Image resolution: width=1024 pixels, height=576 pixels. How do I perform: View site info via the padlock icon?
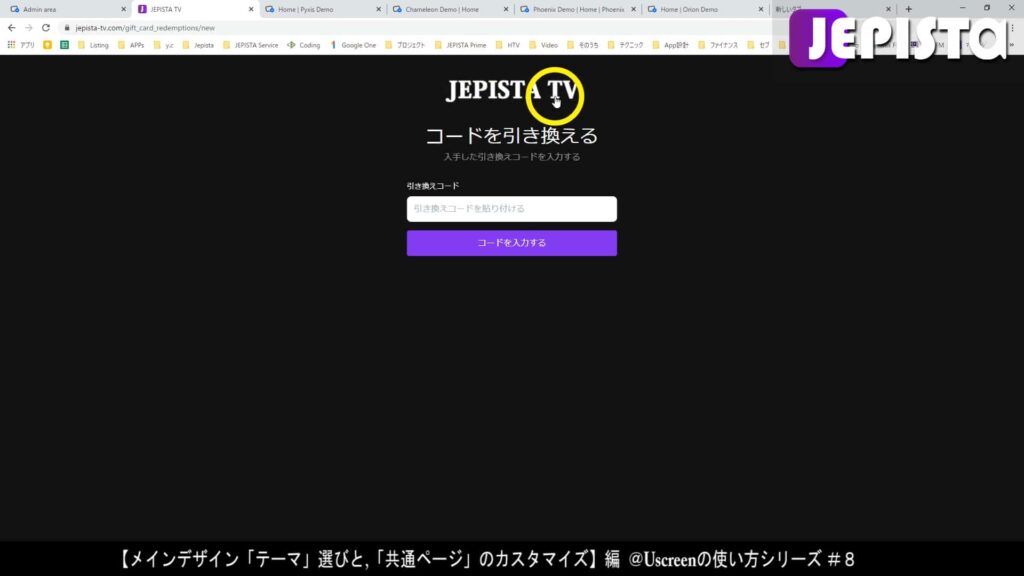click(x=67, y=28)
